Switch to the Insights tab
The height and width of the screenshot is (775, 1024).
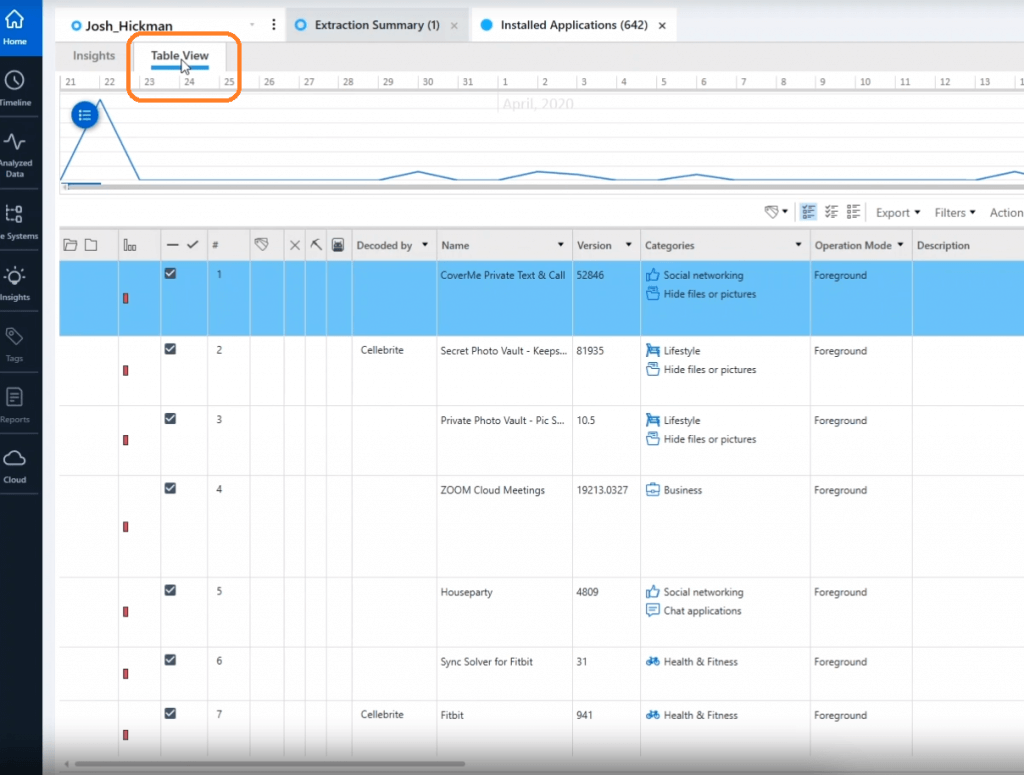94,56
